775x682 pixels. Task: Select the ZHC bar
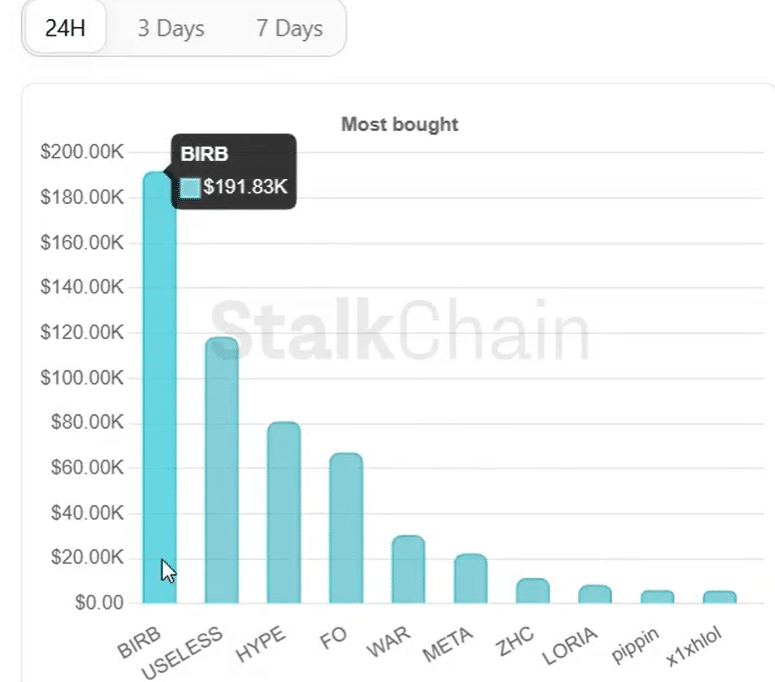[533, 591]
